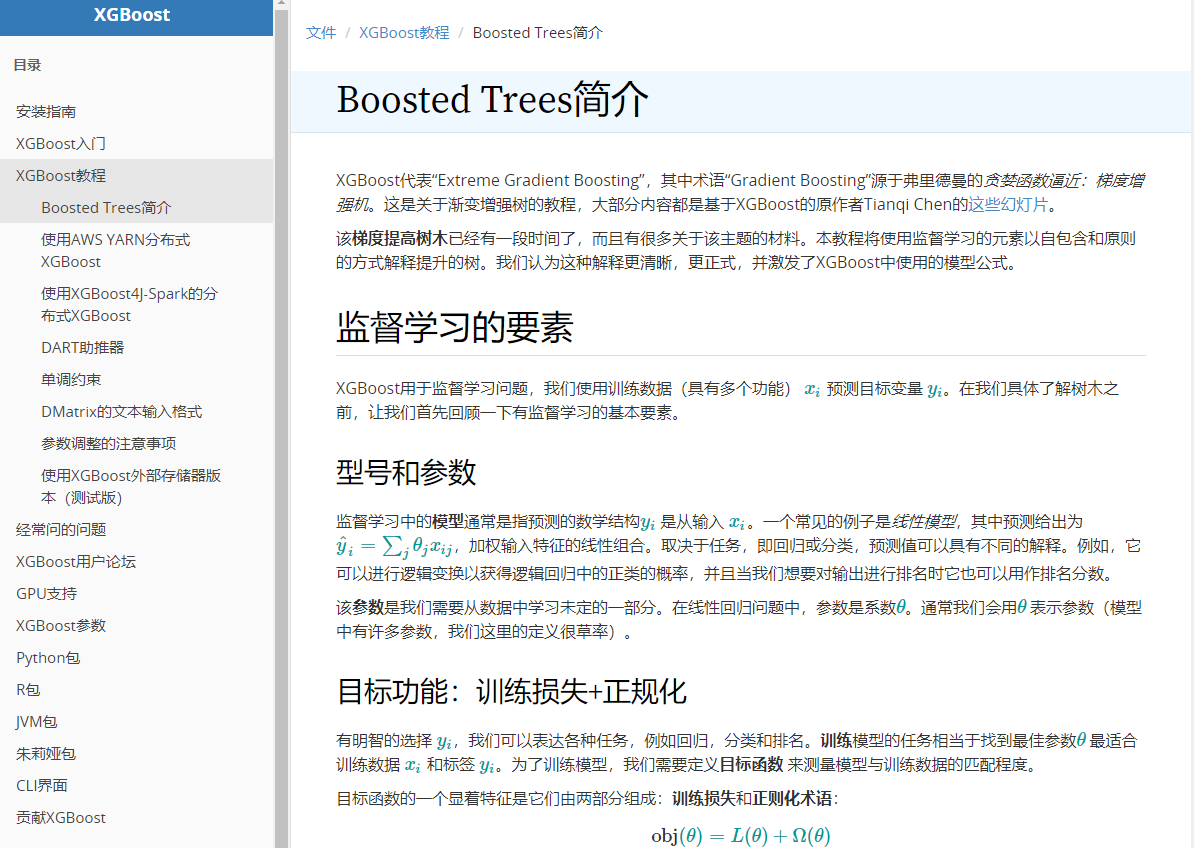Click the XGBoost教程 breadcrumb

pyautogui.click(x=404, y=32)
